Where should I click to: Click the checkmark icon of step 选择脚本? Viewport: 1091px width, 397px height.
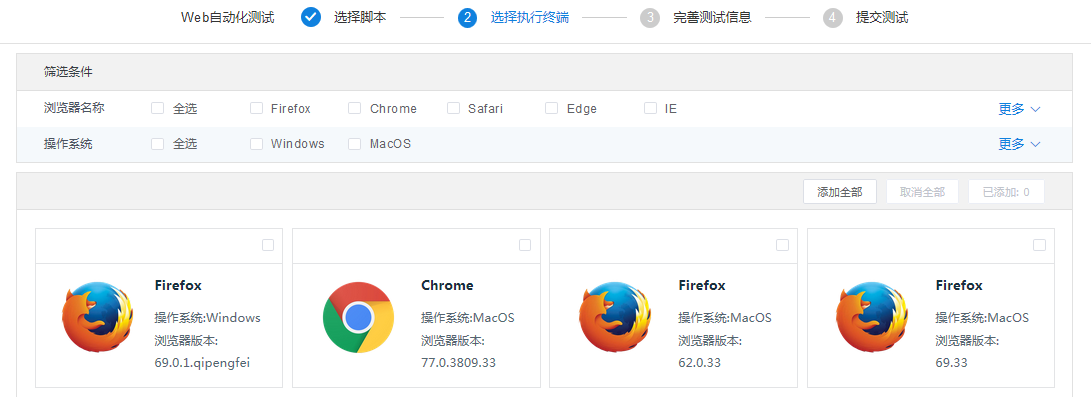tap(311, 17)
